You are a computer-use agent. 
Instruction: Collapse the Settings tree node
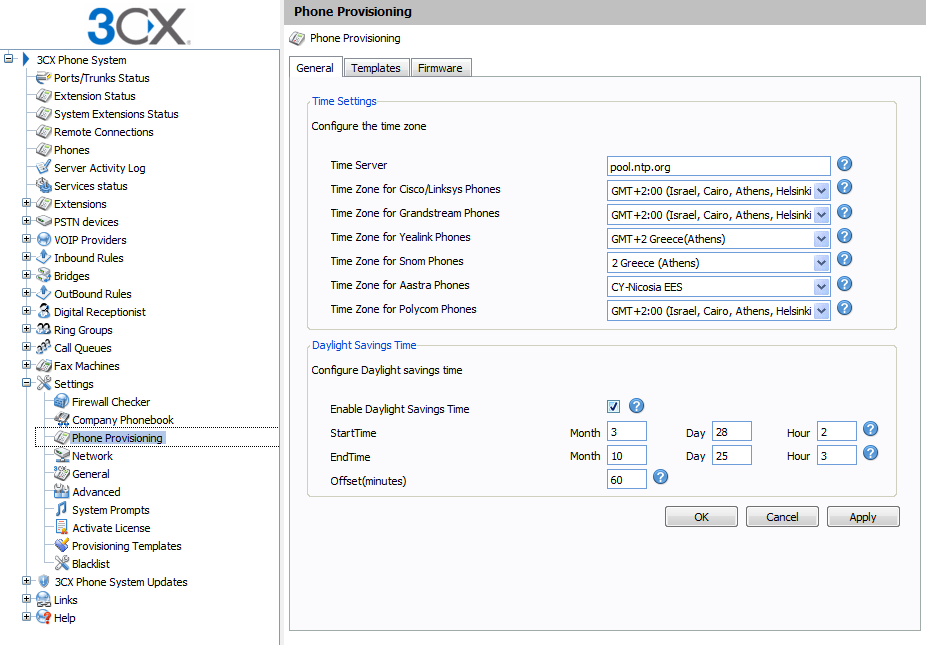pyautogui.click(x=26, y=383)
